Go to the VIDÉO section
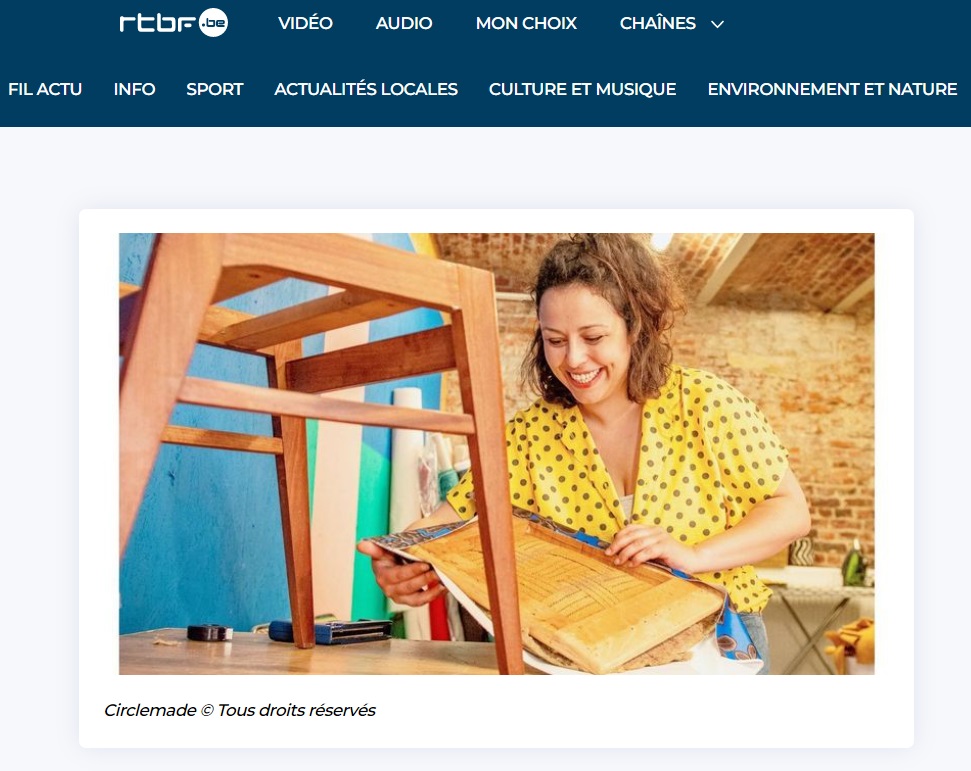 pos(305,24)
